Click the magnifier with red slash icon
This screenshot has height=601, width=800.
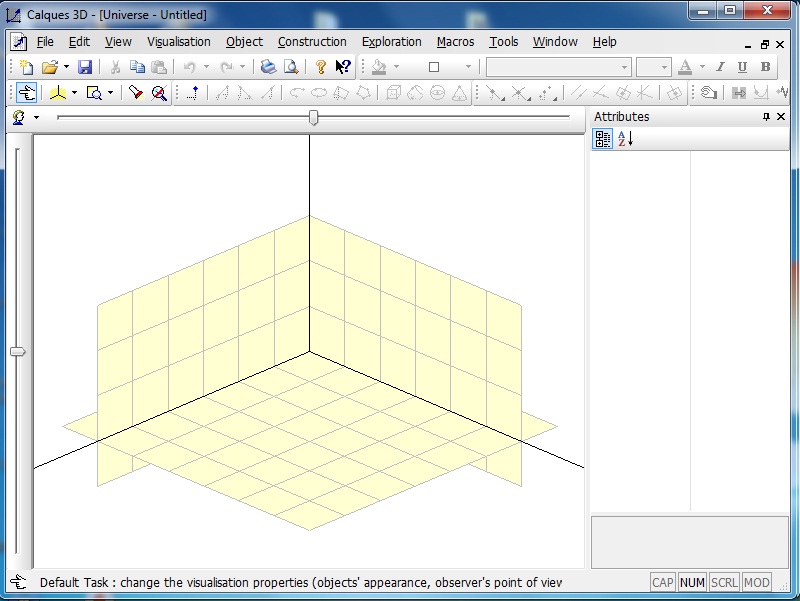(x=159, y=93)
